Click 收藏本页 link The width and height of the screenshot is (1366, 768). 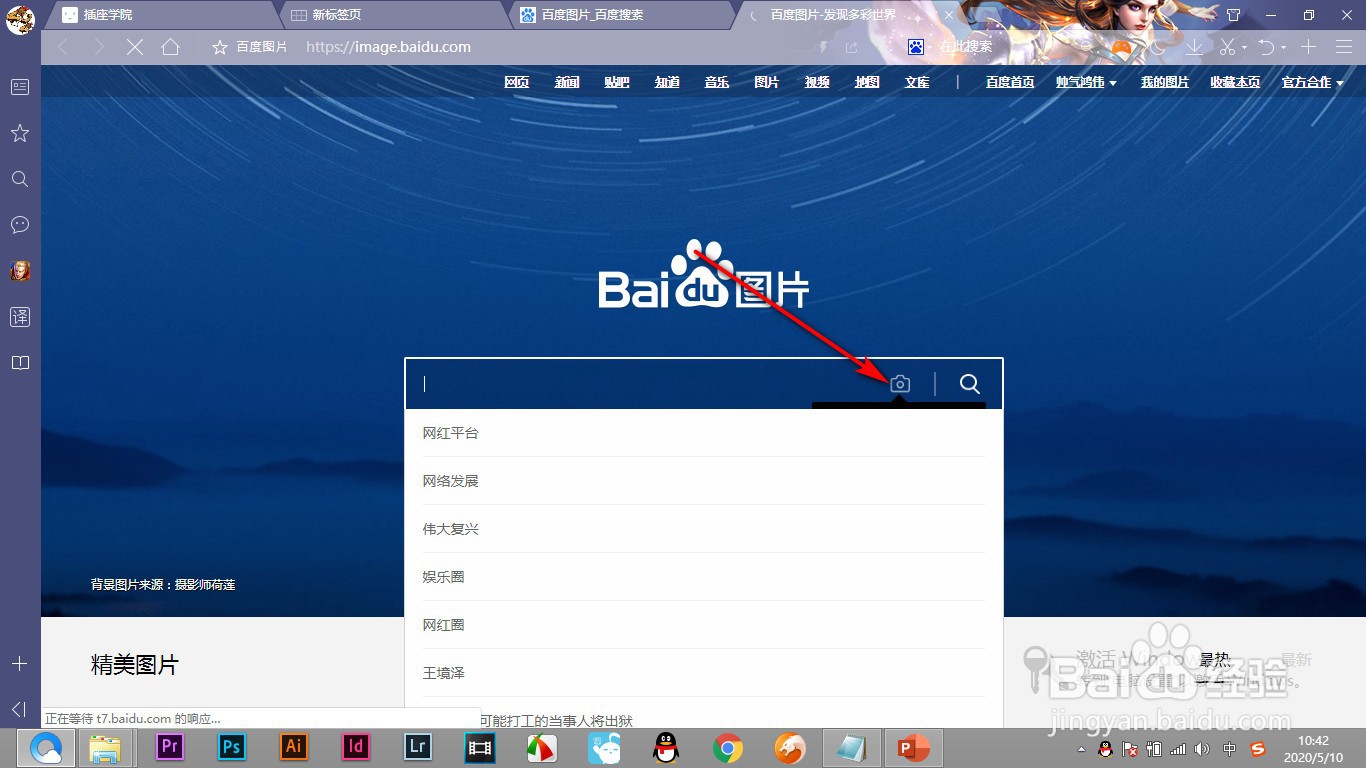1235,82
